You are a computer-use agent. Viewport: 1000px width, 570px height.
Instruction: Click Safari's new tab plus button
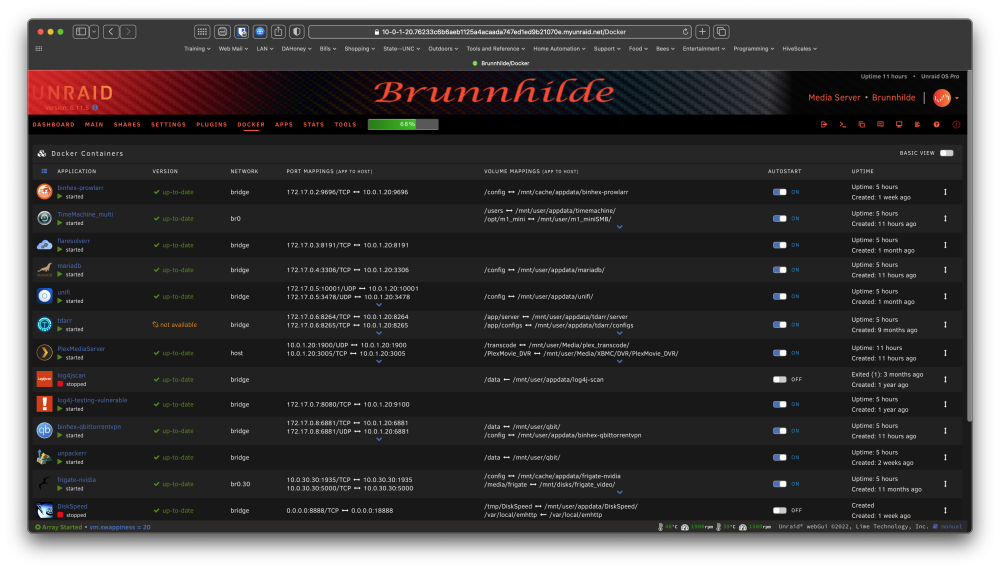tap(702, 31)
